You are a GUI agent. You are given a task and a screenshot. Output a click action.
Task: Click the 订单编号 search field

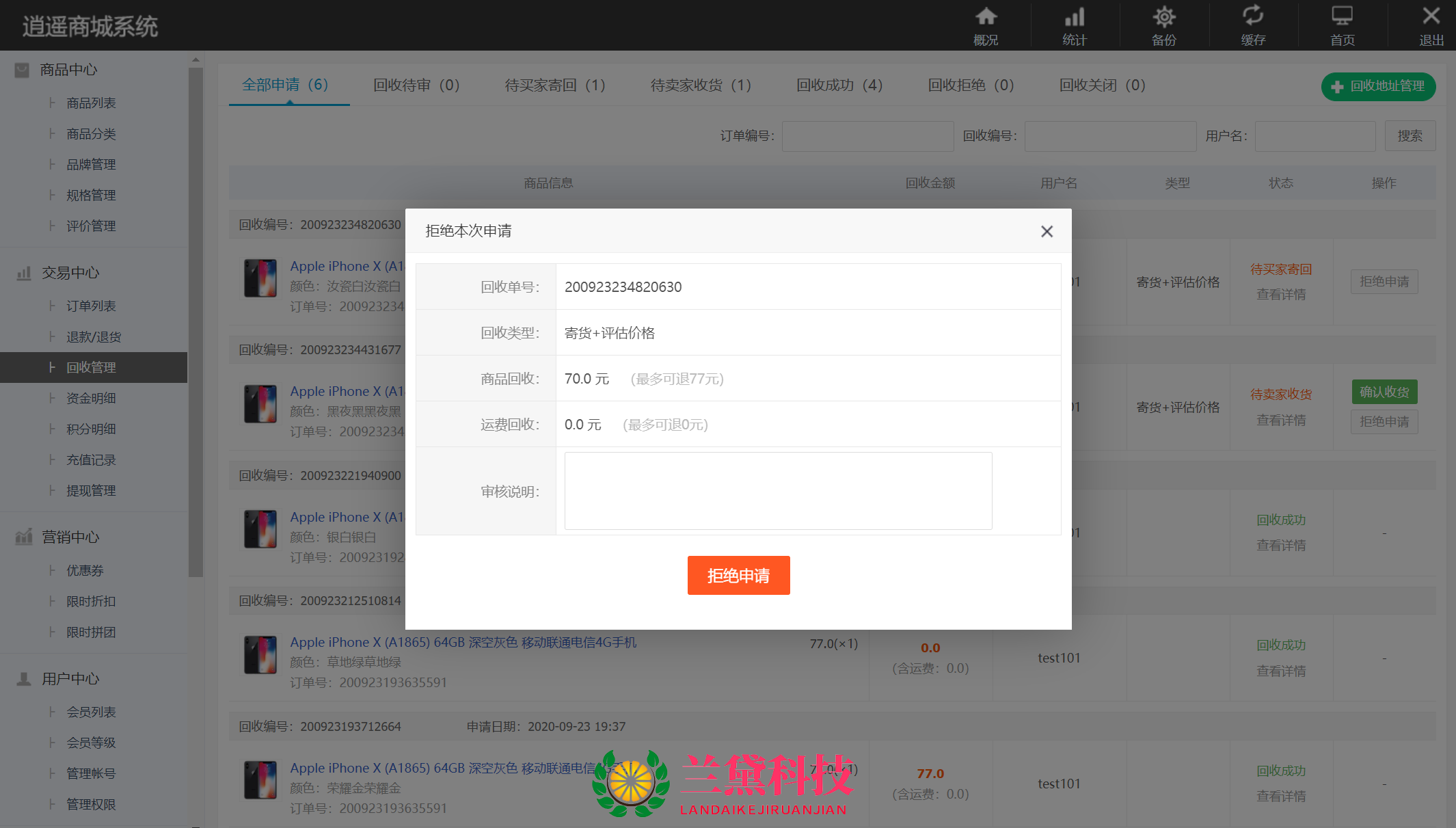point(867,137)
